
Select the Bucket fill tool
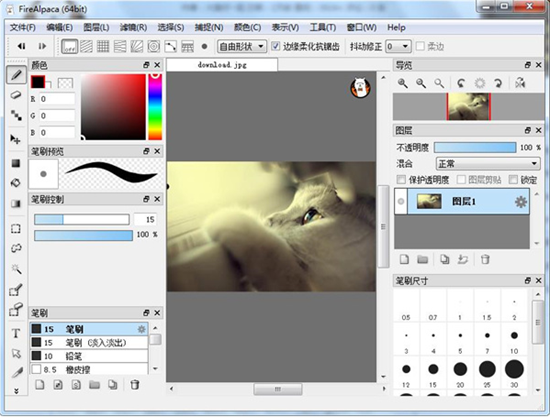(16, 183)
